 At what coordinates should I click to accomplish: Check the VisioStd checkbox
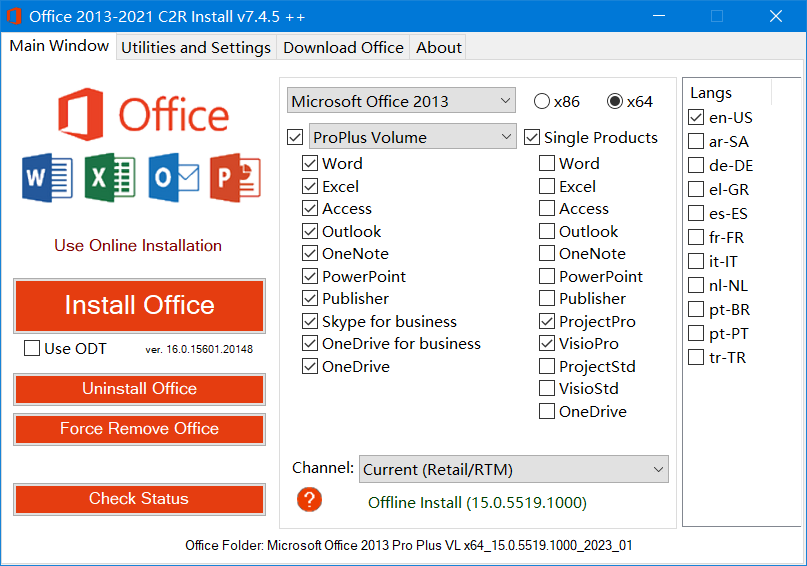click(x=547, y=388)
